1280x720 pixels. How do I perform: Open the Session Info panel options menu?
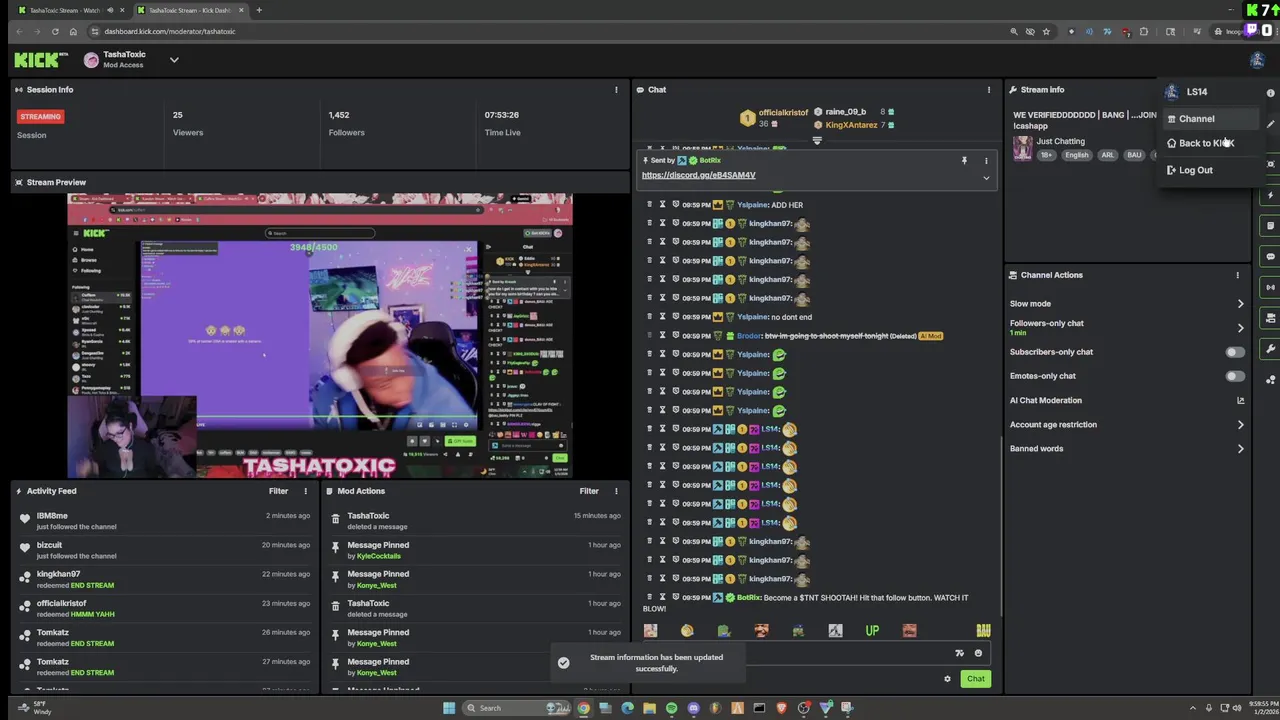click(x=616, y=90)
